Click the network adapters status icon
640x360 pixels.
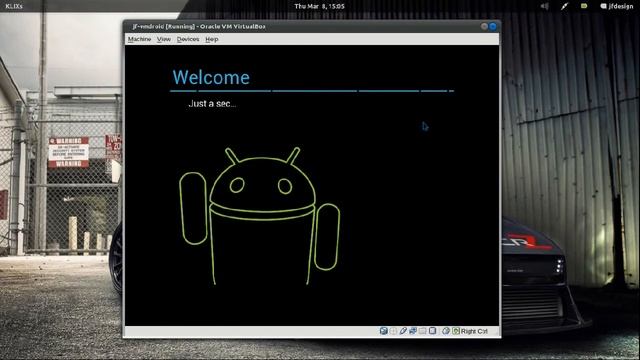click(413, 331)
